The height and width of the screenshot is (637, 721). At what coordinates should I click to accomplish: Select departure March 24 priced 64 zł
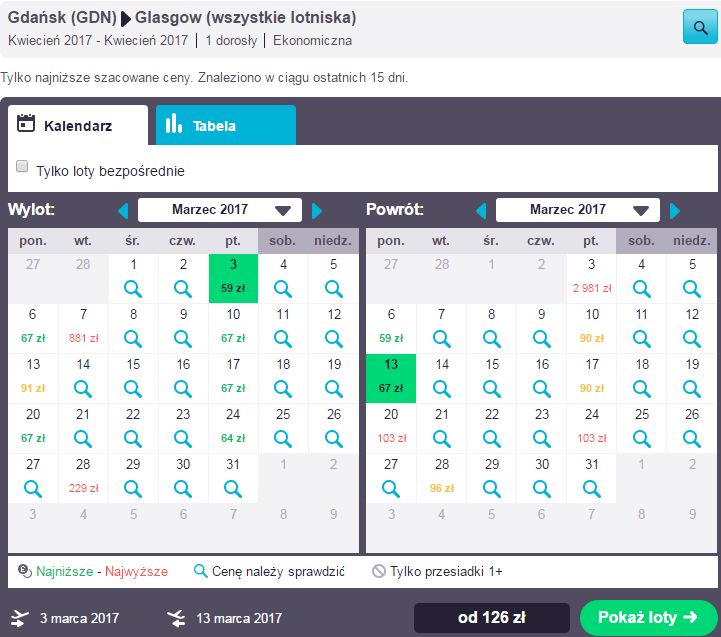tap(233, 428)
